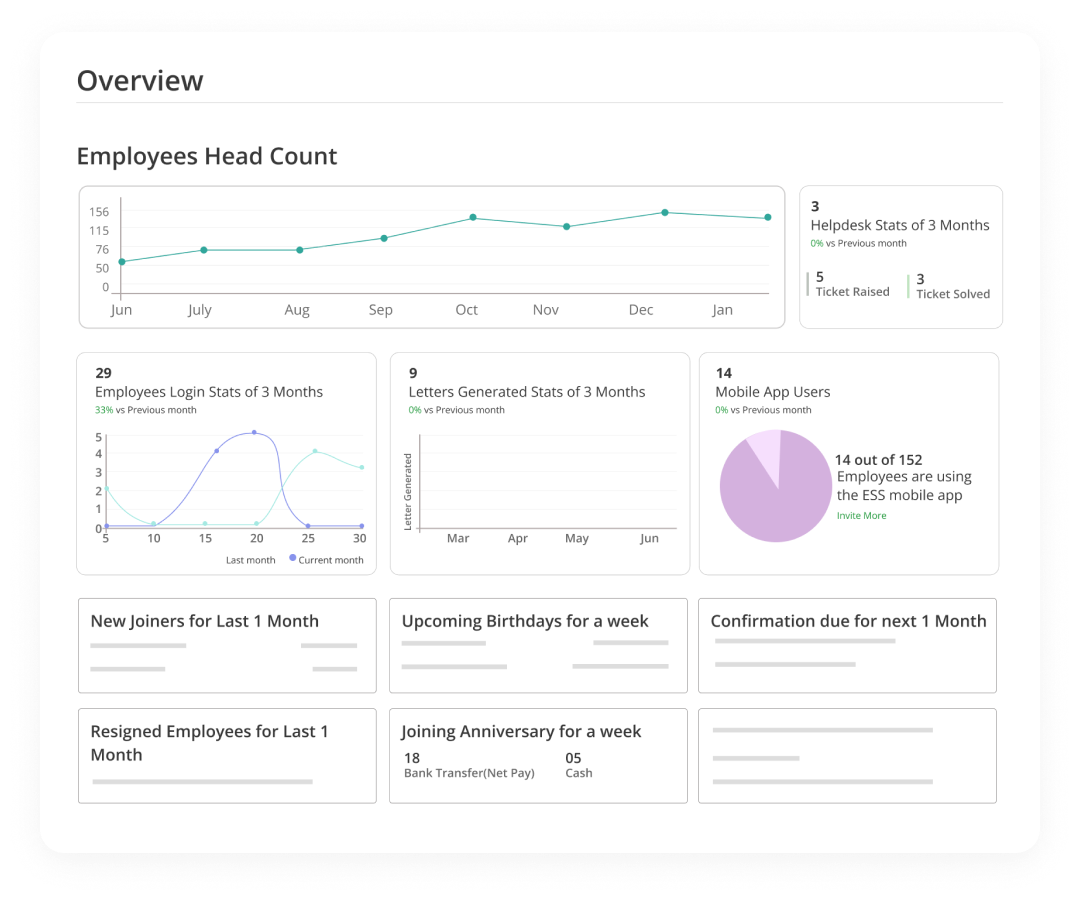
Task: Click Letters Generated Stats of 3 Months title
Action: tap(527, 392)
